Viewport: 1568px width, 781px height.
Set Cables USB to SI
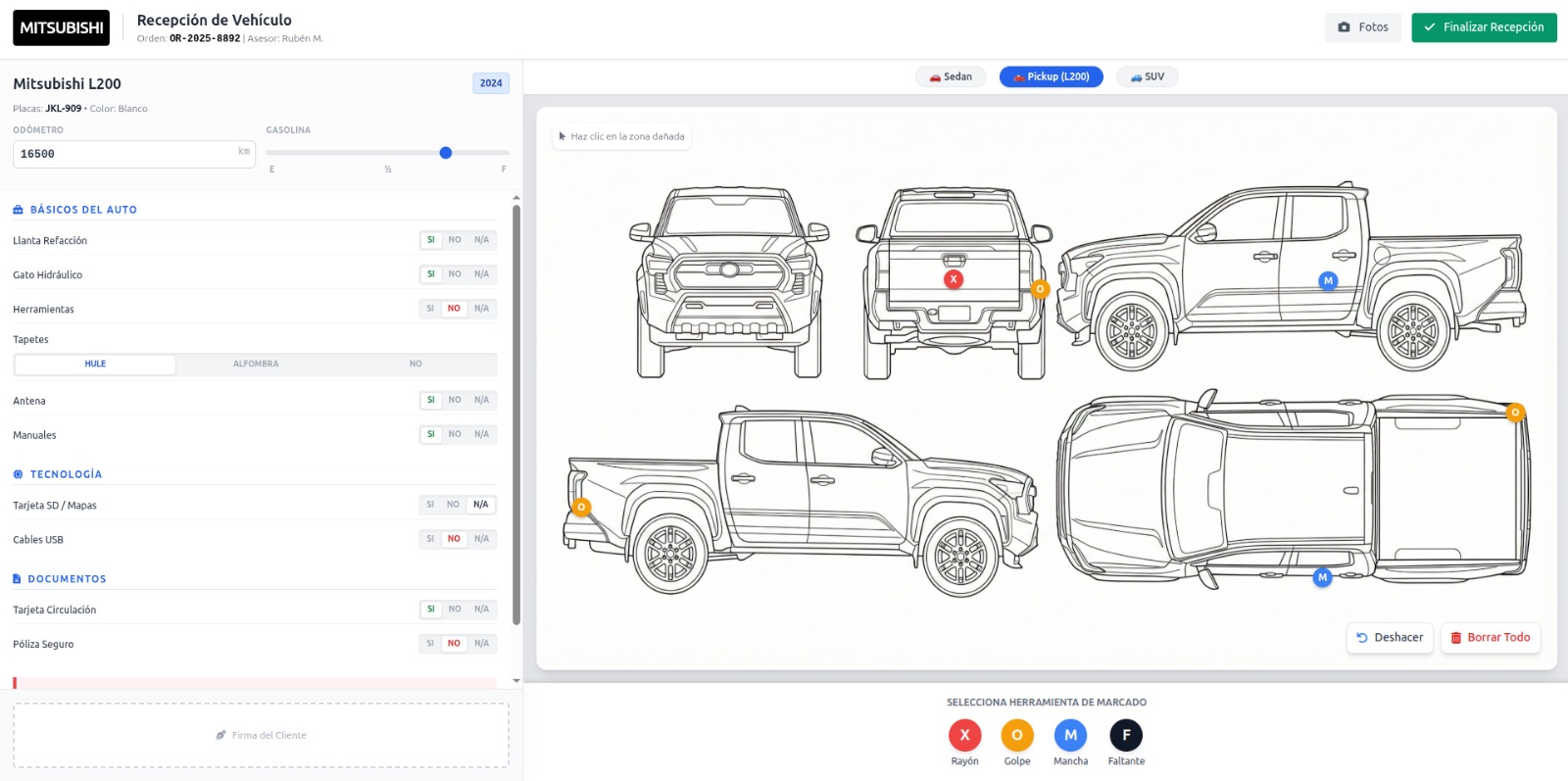pos(430,539)
